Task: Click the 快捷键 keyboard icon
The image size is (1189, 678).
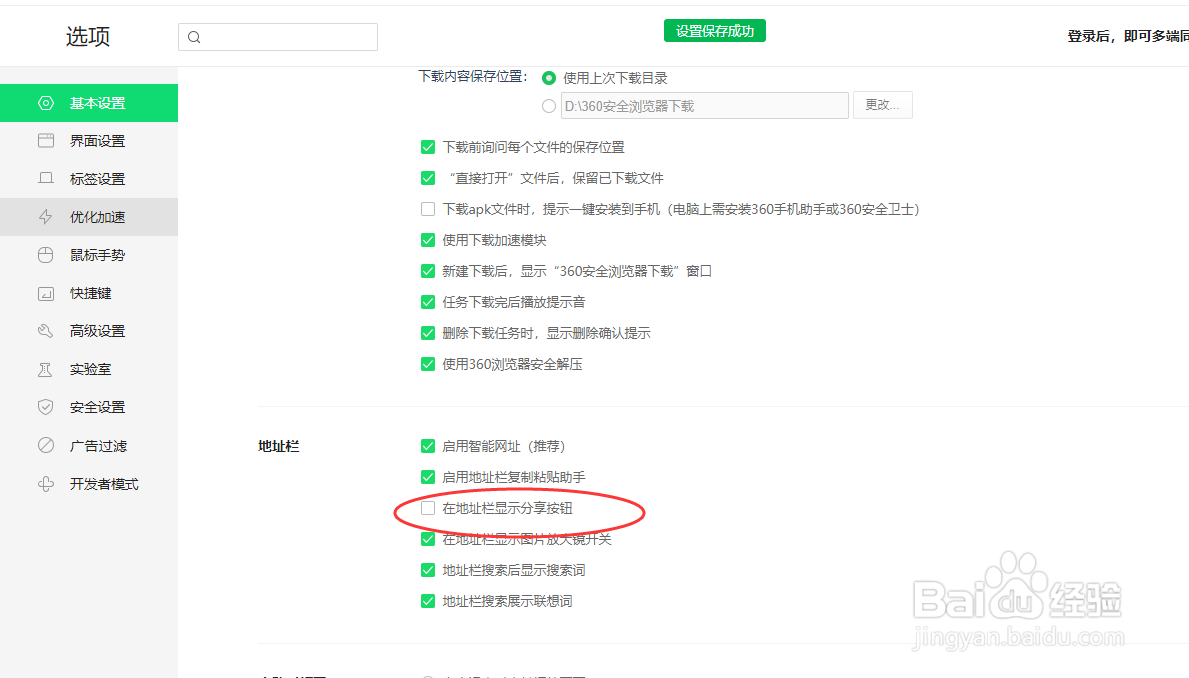Action: 45,293
